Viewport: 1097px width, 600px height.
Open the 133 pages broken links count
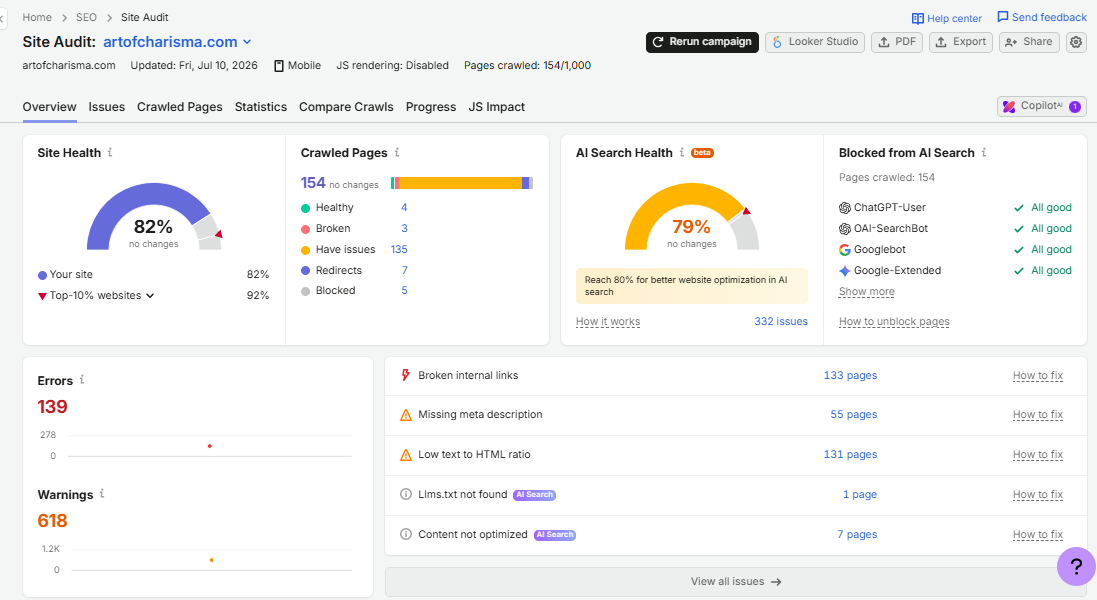850,376
